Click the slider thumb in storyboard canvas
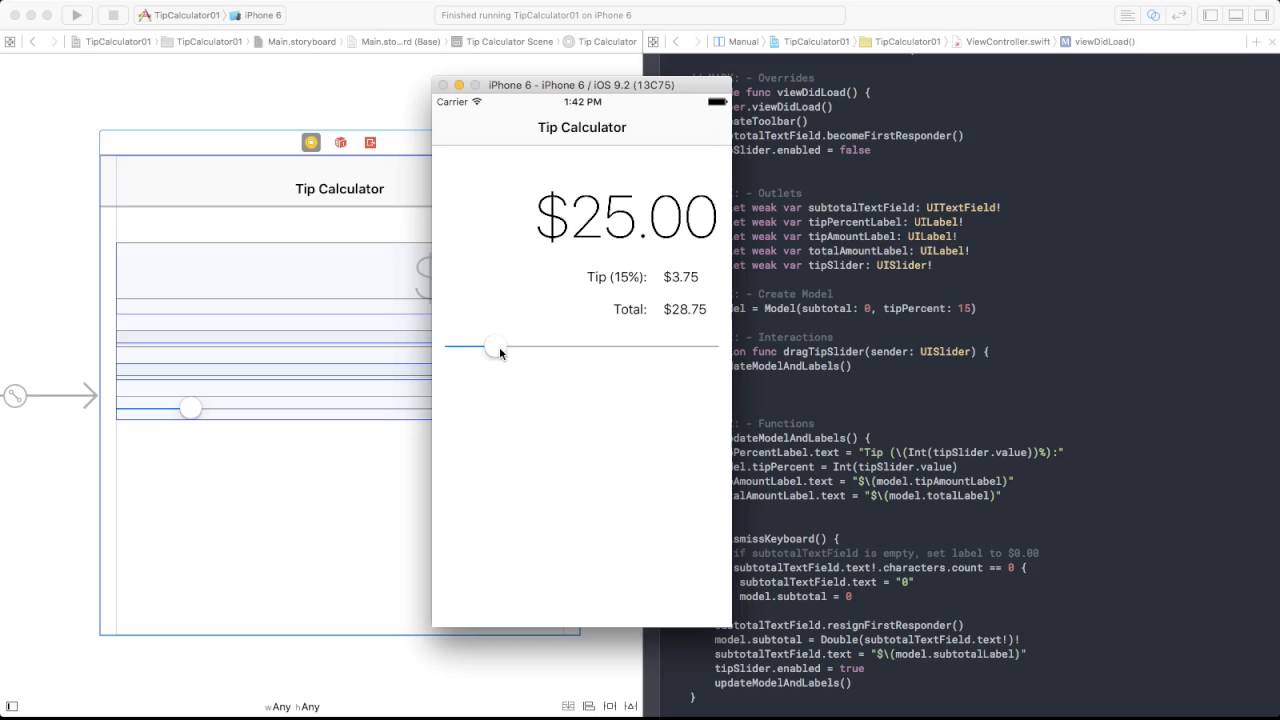 coord(190,408)
